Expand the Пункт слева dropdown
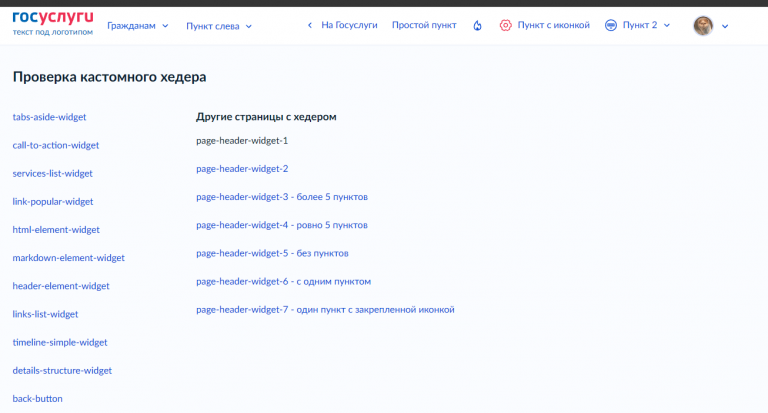This screenshot has width=768, height=413. tap(219, 26)
